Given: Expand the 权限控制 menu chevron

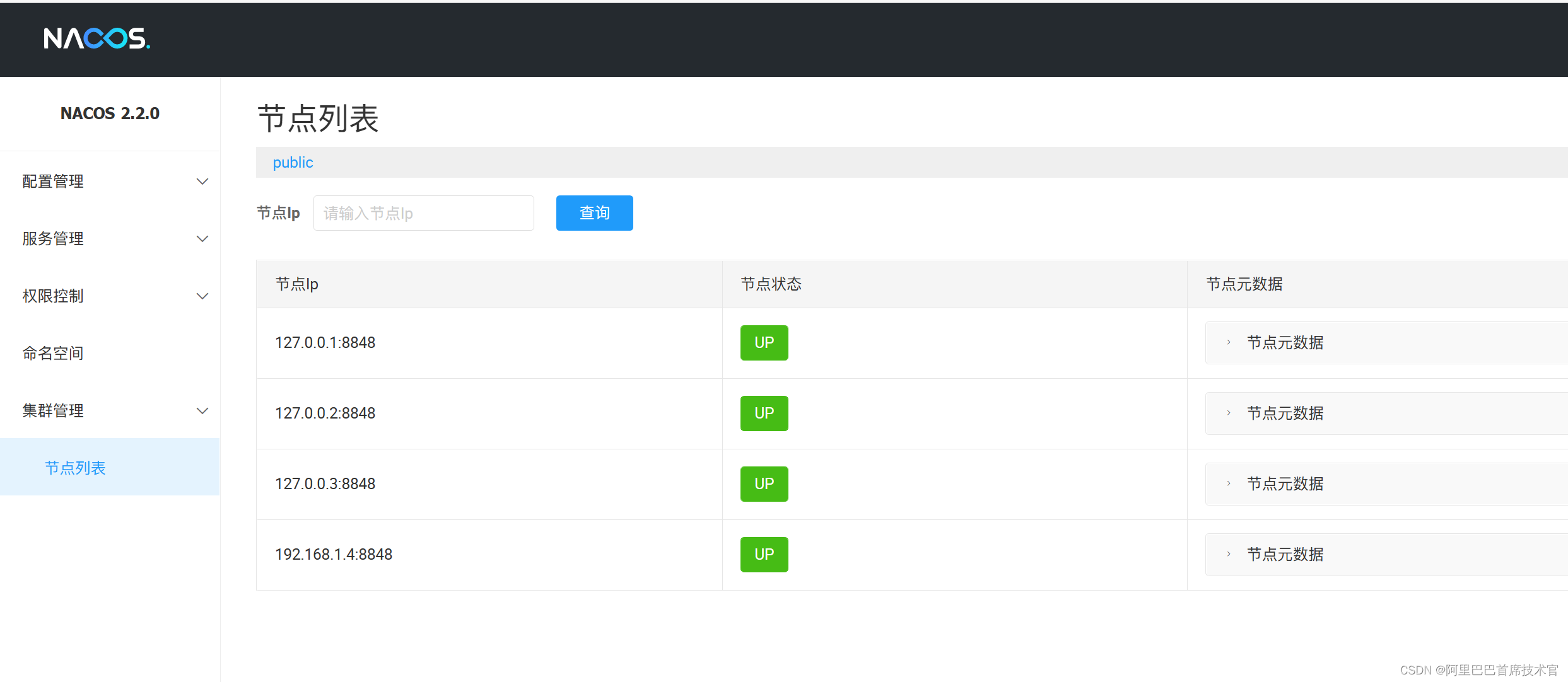Looking at the screenshot, I should [x=202, y=296].
